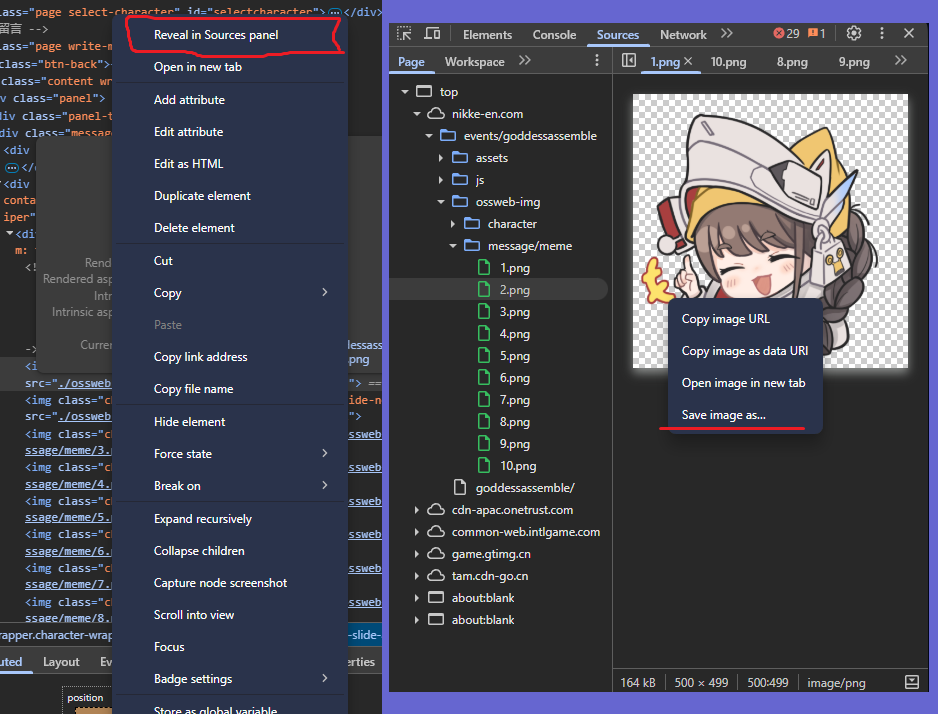938x714 pixels.
Task: Click the nikke-en.com cloud icon
Action: pos(436,114)
